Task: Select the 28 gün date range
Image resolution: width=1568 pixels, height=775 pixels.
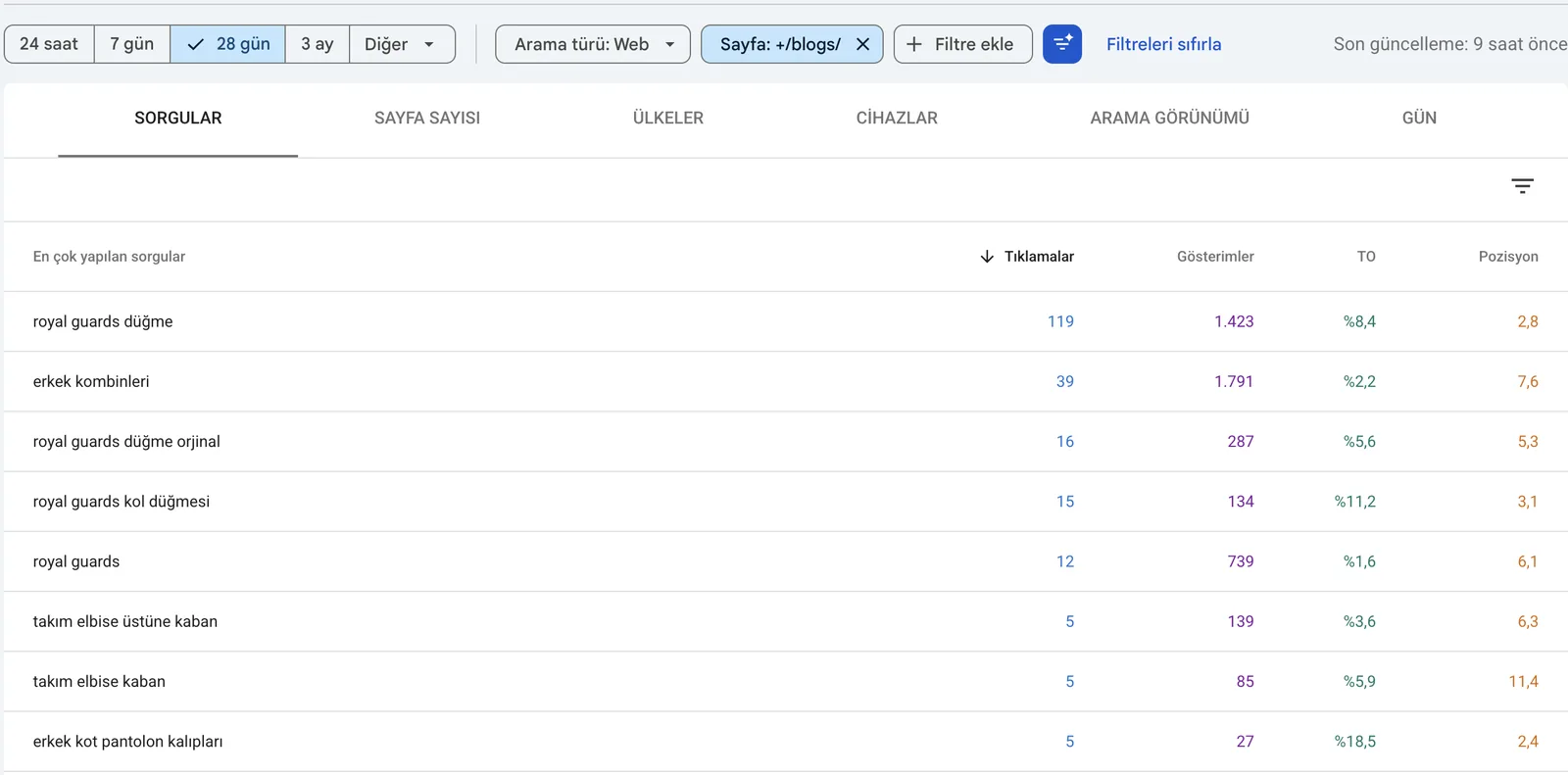Action: (227, 44)
